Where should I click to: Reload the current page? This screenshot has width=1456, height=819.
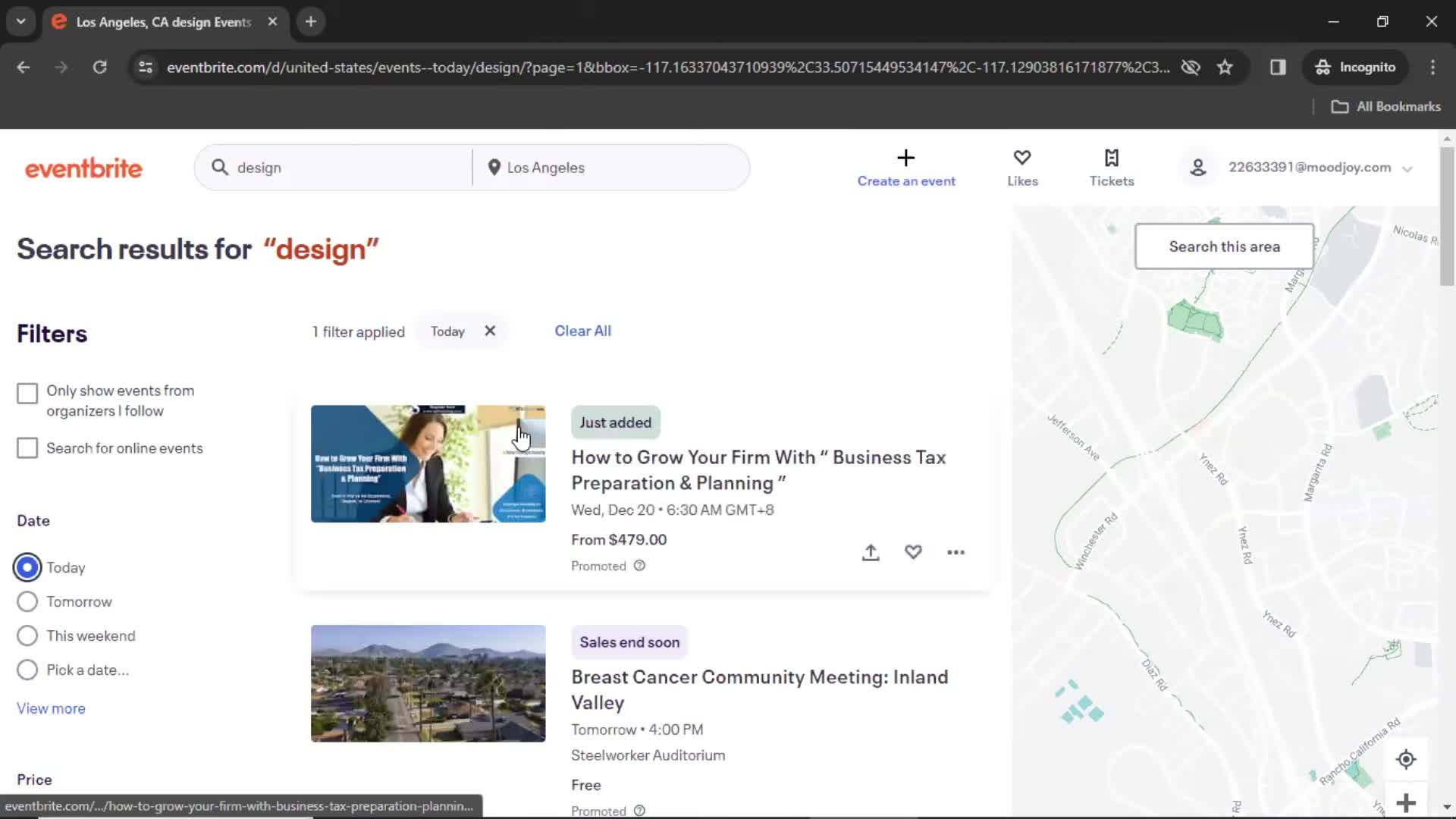(x=99, y=67)
